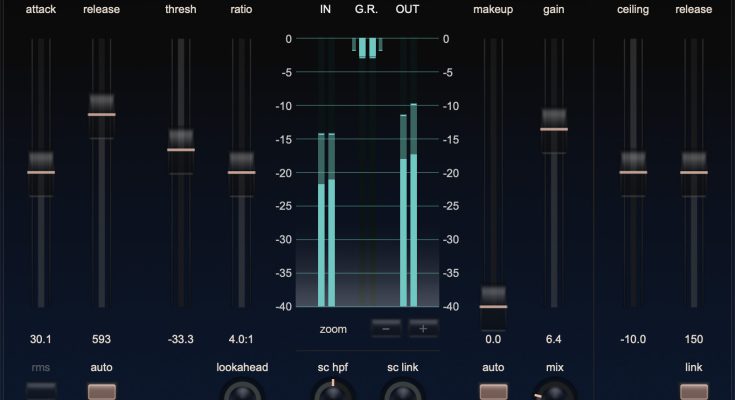Select the ceiling slider handle
Screen dimensions: 735x400
point(633,171)
